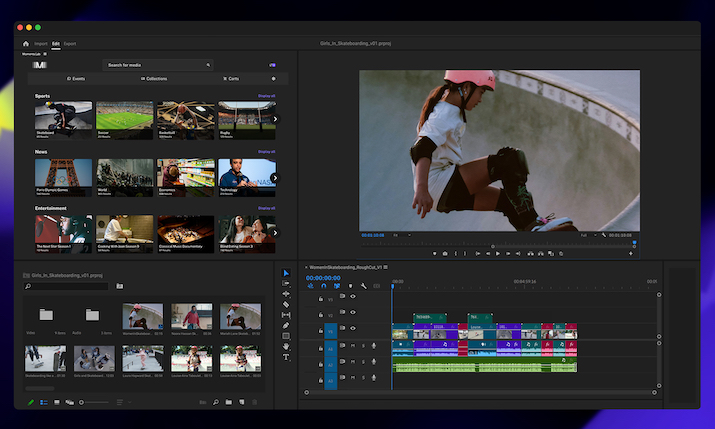Click New Item icon in project footer

click(242, 402)
